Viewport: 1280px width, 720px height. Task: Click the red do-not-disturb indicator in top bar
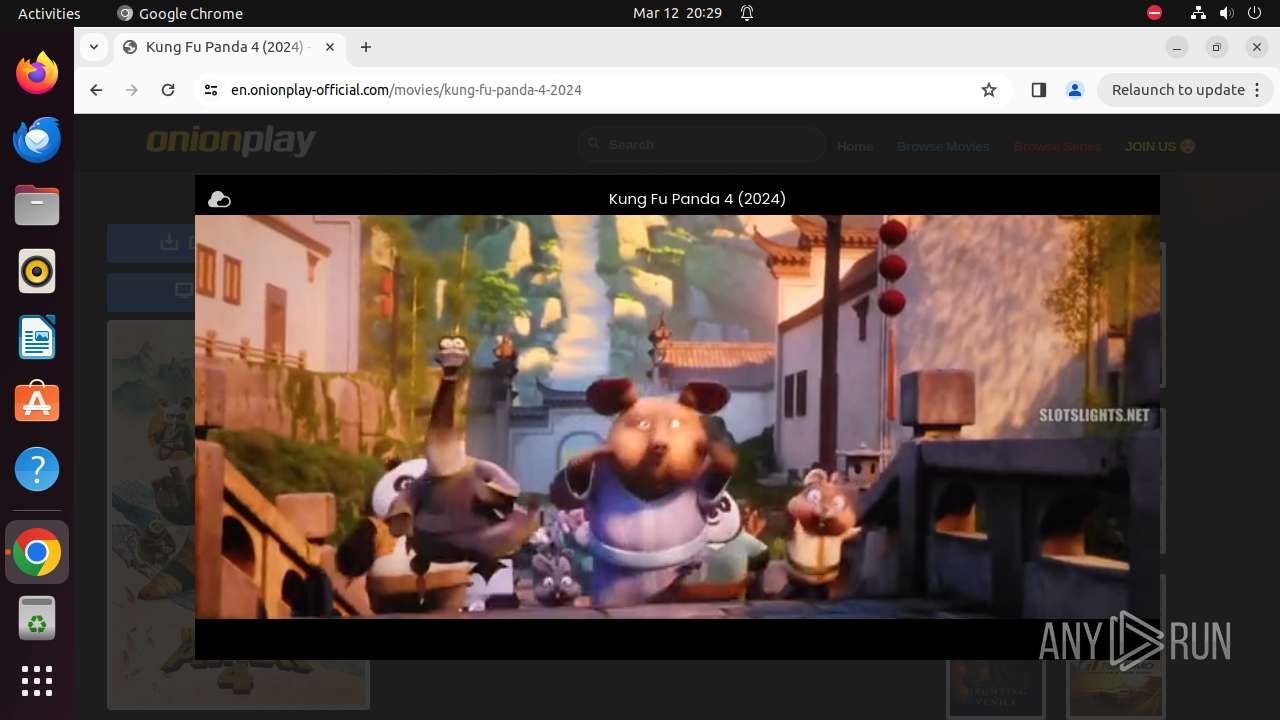[1154, 13]
